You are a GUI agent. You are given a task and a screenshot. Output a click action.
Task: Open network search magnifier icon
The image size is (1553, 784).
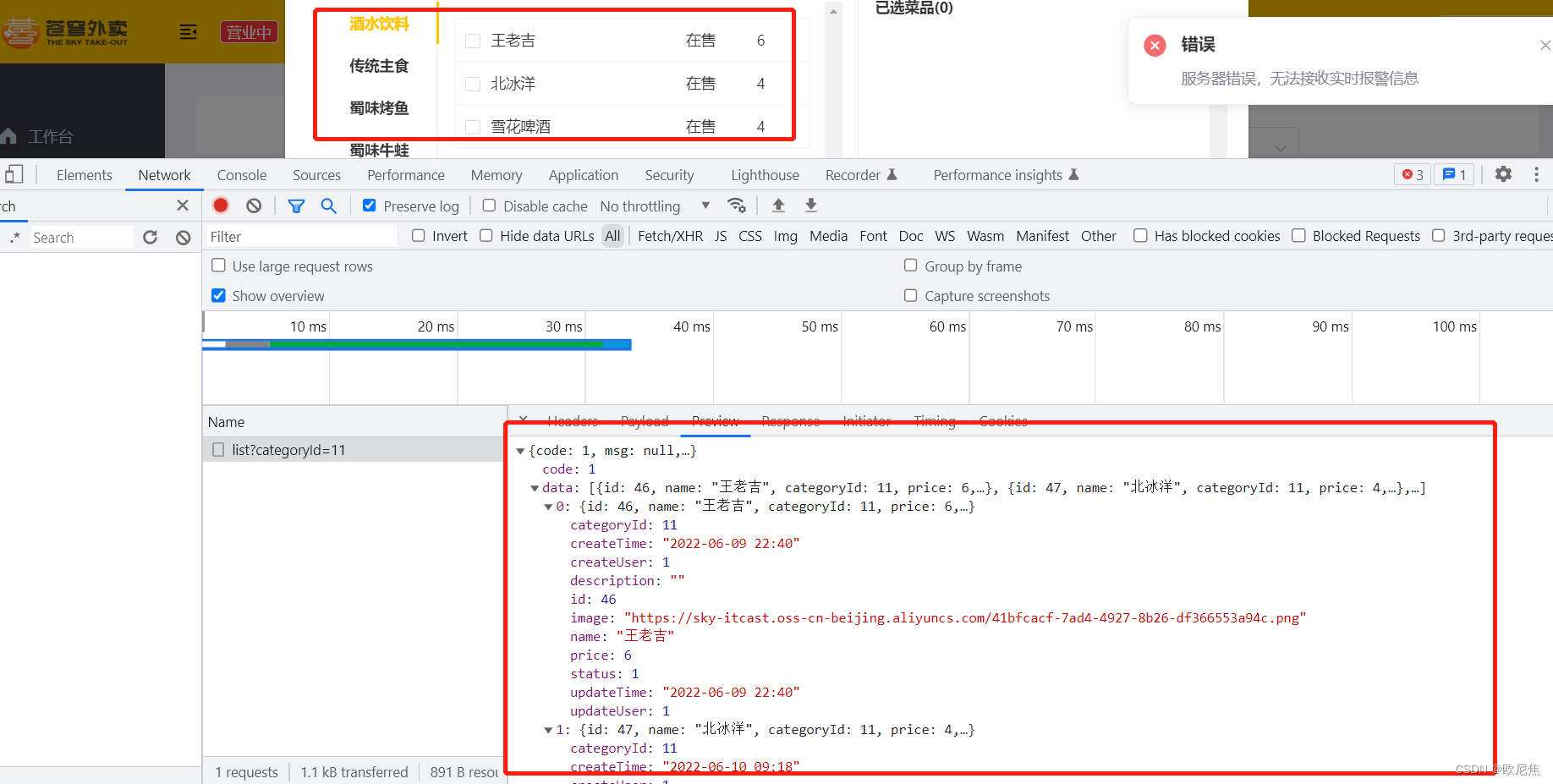[329, 206]
